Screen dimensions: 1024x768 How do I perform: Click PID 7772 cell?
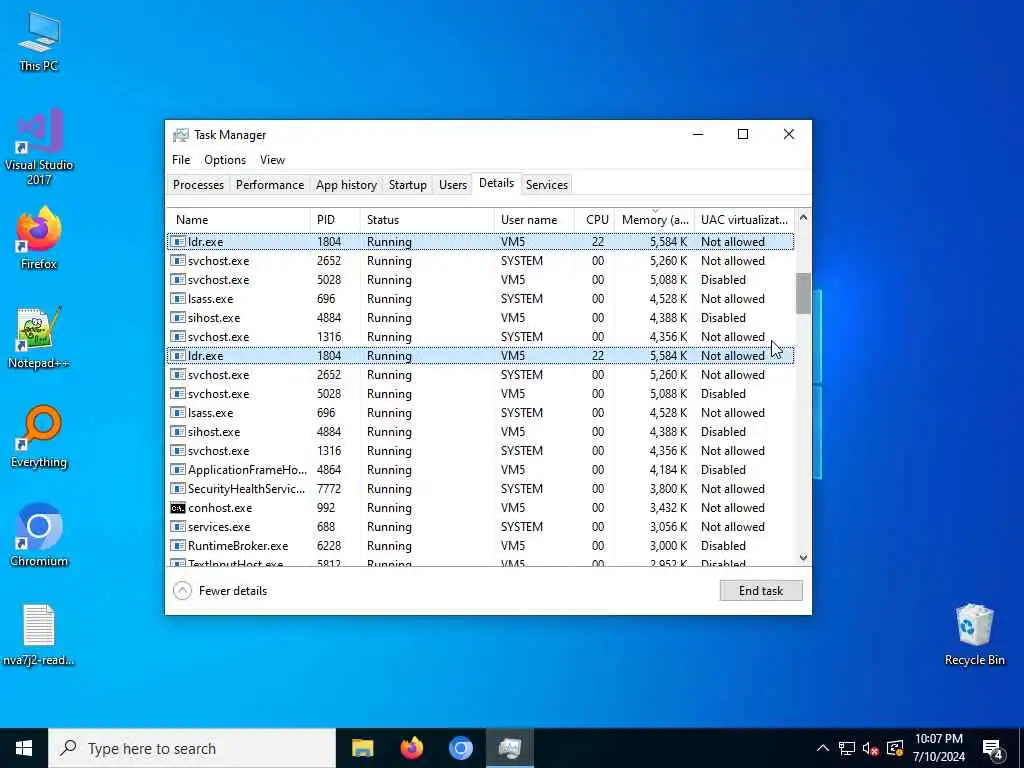[328, 489]
